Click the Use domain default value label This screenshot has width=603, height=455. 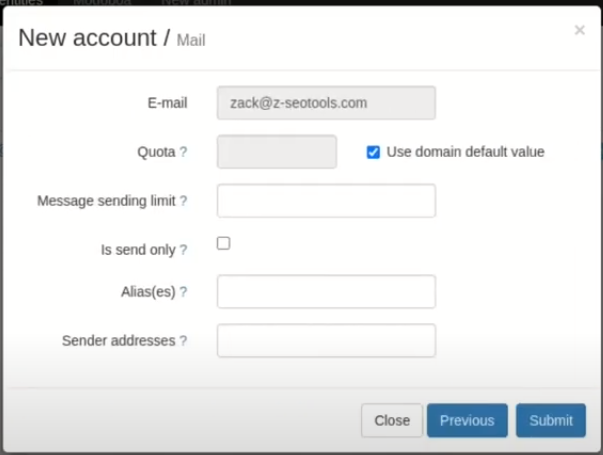[x=465, y=152]
